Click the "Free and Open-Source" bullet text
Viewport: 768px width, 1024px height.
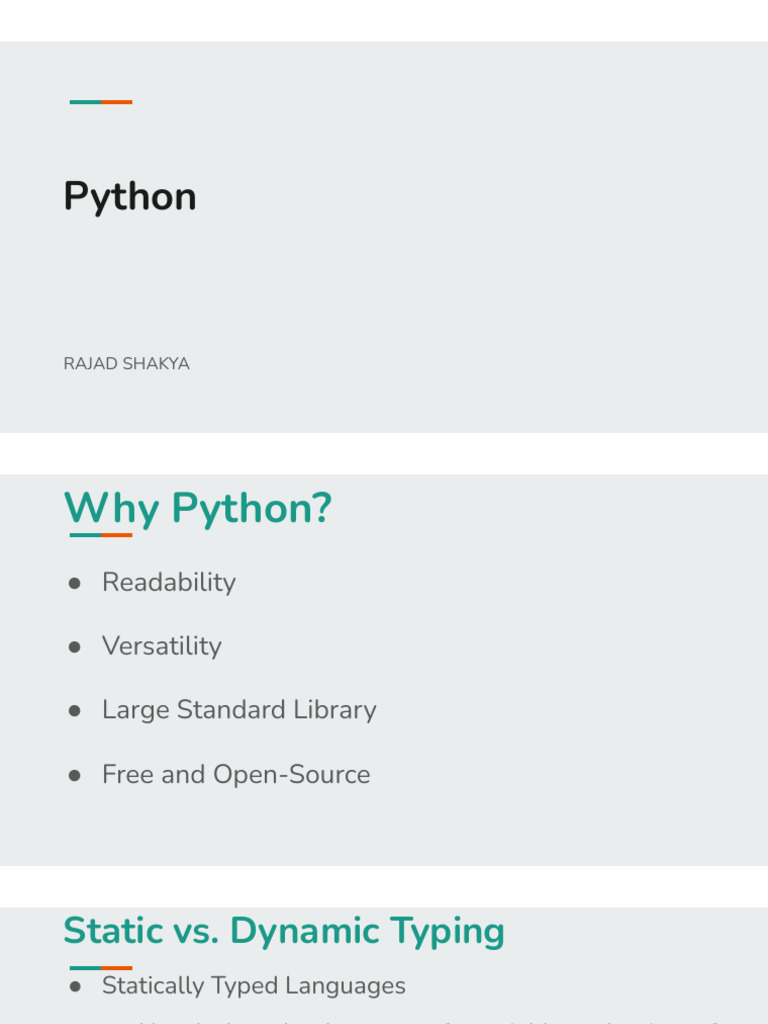[x=236, y=775]
